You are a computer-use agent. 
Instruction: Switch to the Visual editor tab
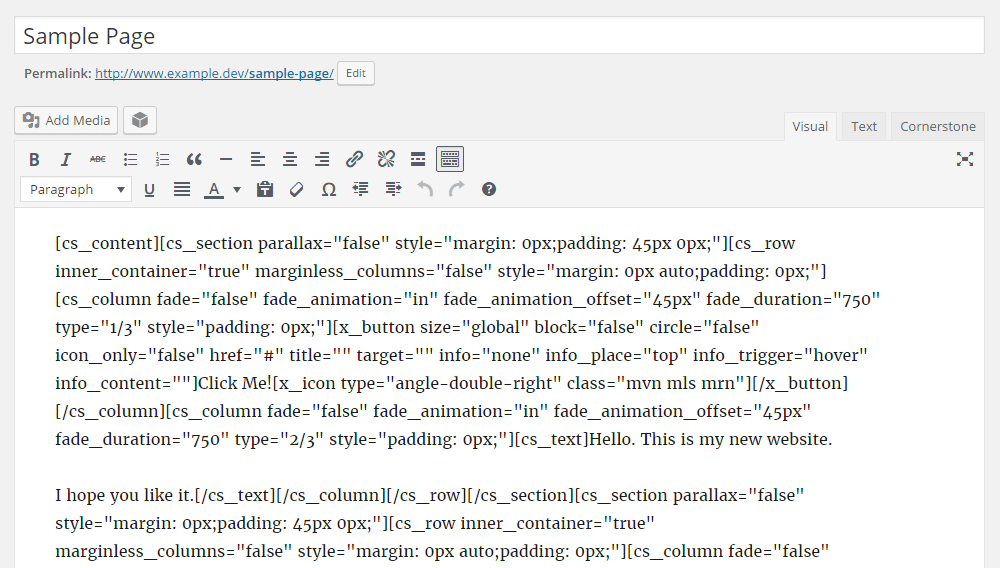810,126
